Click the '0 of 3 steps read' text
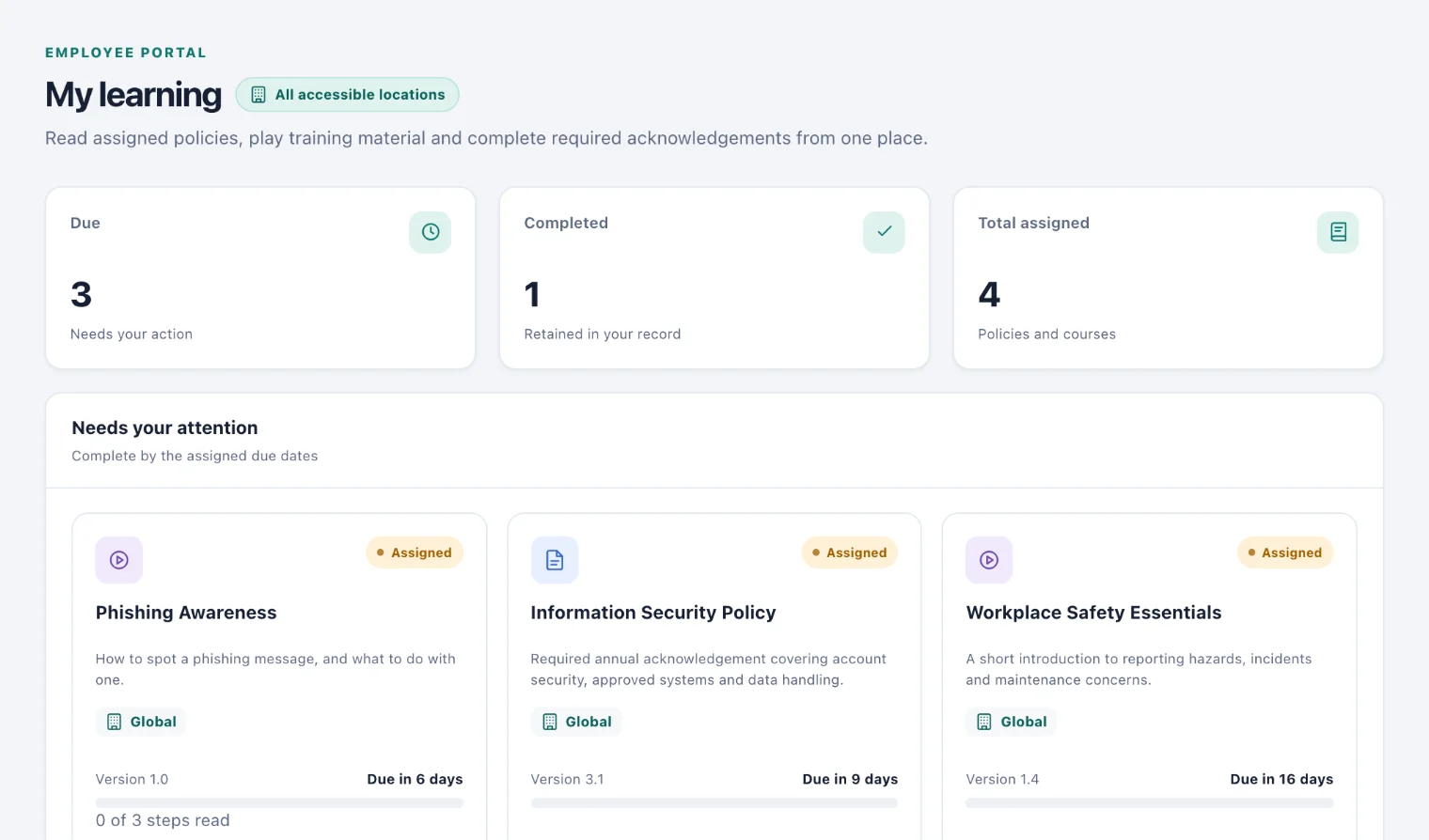The height and width of the screenshot is (840, 1429). [x=163, y=820]
